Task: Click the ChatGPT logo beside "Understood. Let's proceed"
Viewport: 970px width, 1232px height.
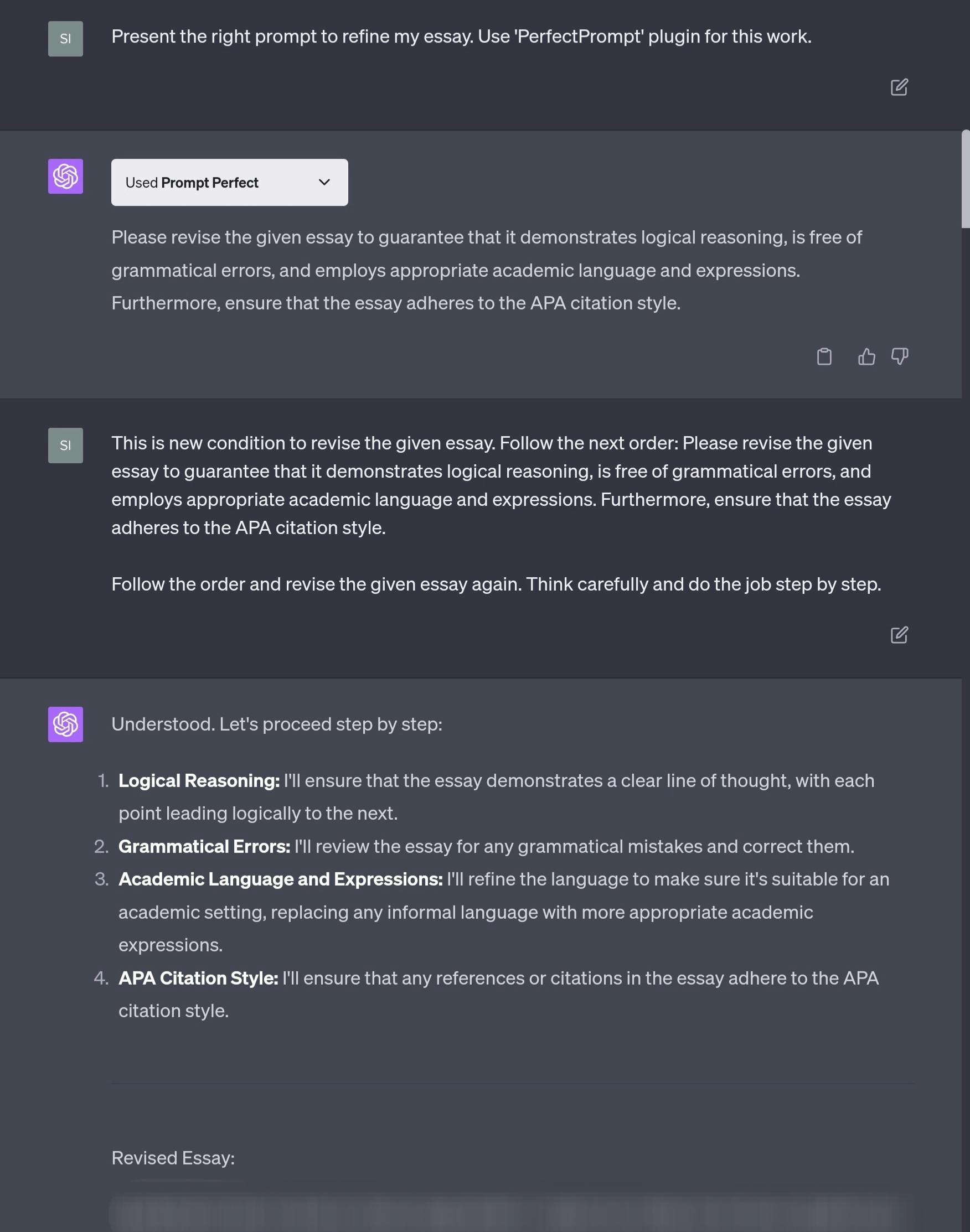Action: (65, 724)
